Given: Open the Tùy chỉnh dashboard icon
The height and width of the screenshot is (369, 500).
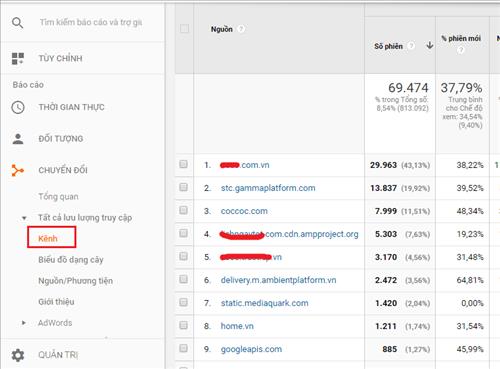Looking at the screenshot, I should (18, 58).
